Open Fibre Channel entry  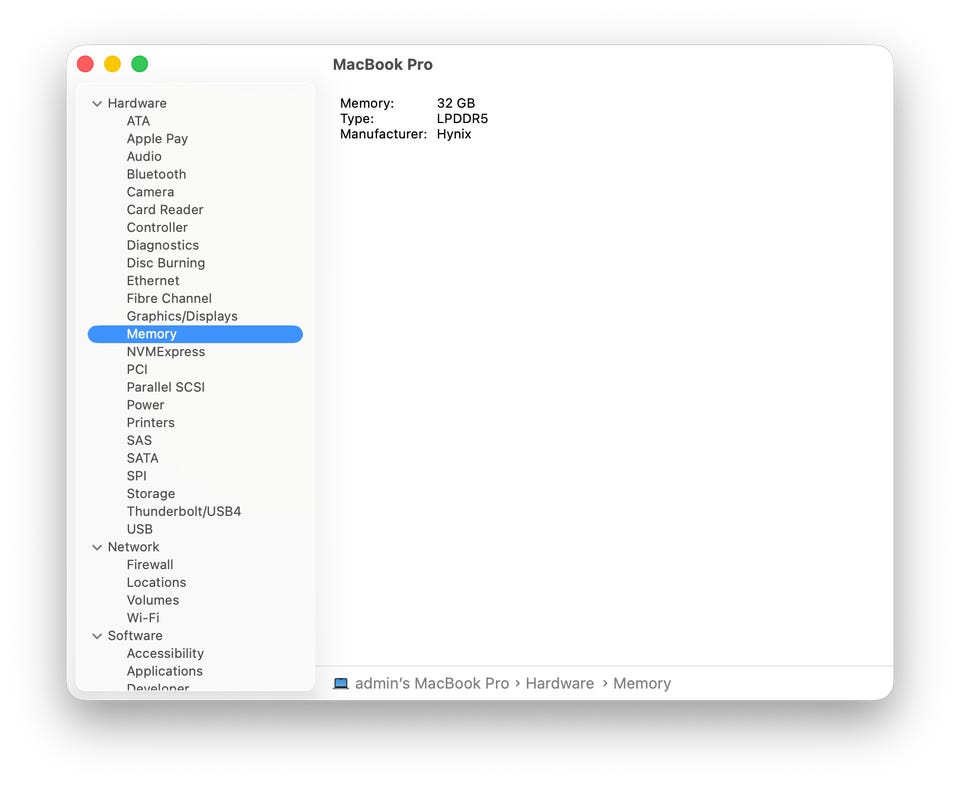click(x=169, y=299)
